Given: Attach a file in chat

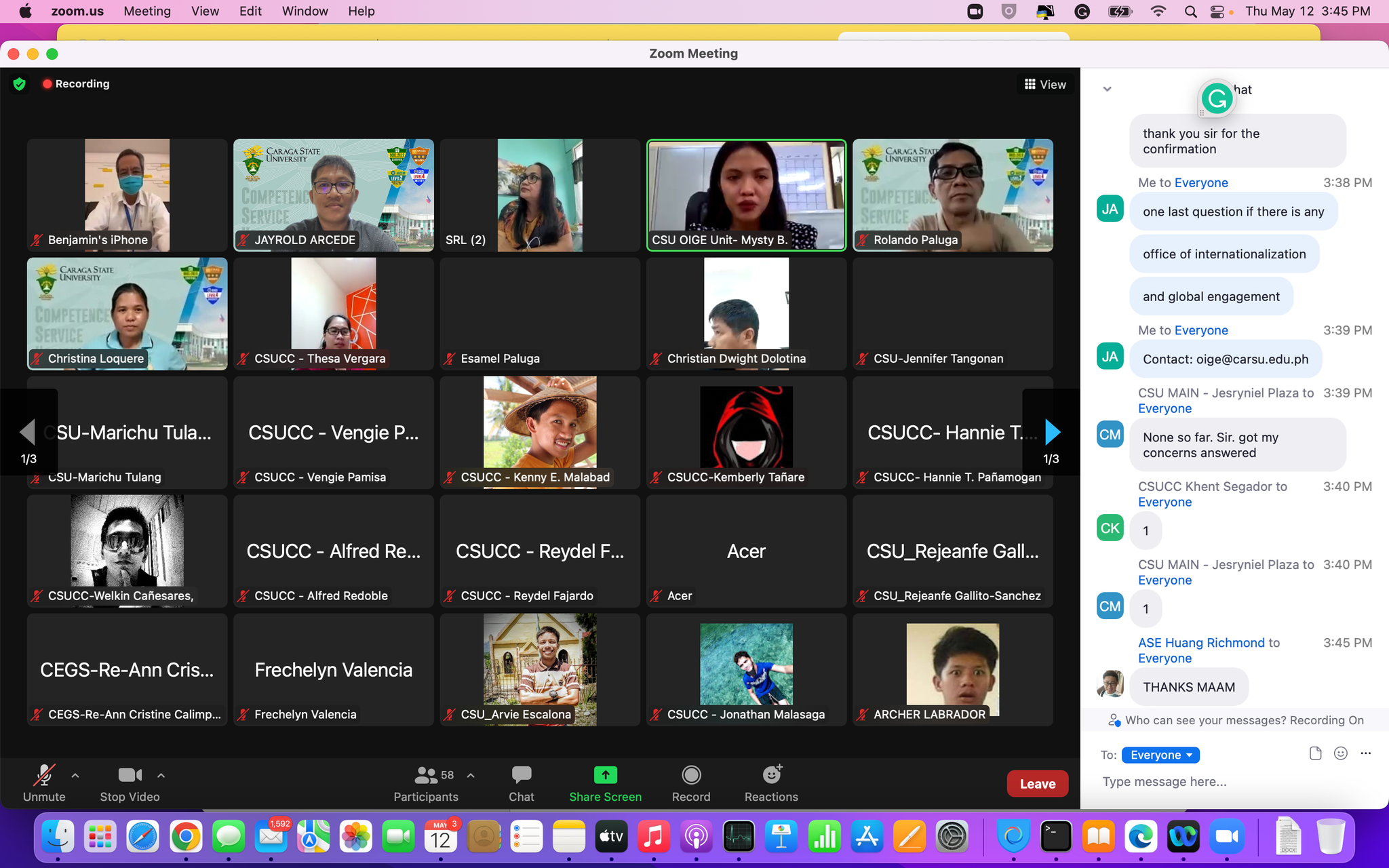Looking at the screenshot, I should coord(1315,753).
